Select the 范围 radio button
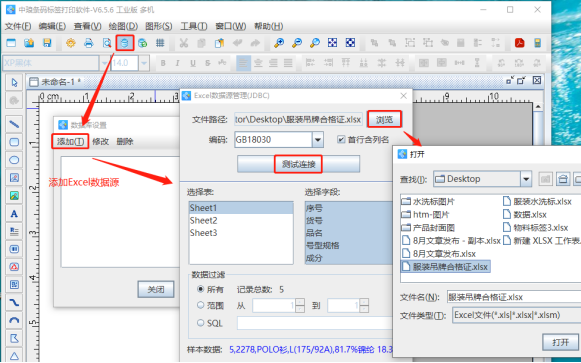The height and width of the screenshot is (363, 581). 200,305
